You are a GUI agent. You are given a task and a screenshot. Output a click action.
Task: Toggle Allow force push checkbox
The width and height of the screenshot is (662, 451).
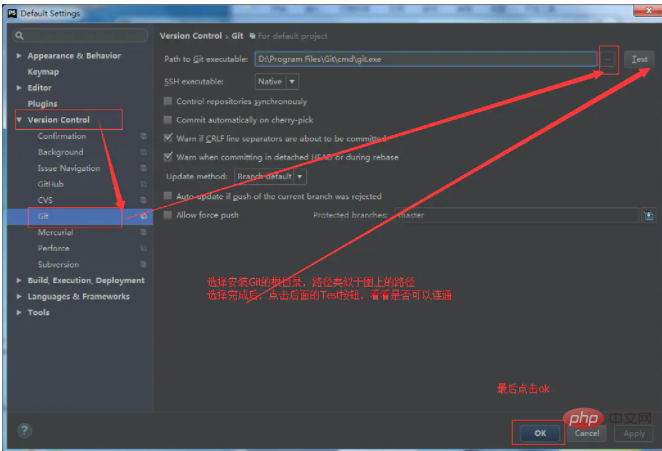pyautogui.click(x=168, y=215)
